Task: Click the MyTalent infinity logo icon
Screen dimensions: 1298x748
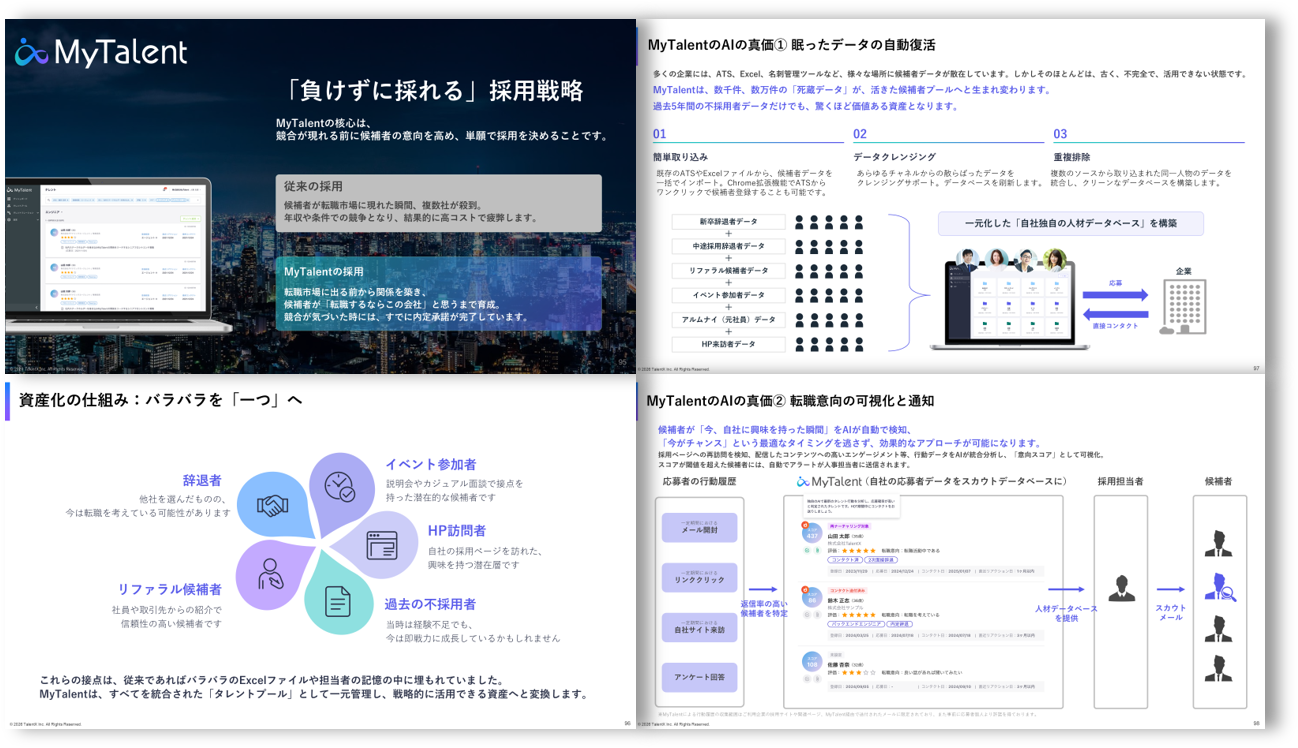Action: [32, 52]
